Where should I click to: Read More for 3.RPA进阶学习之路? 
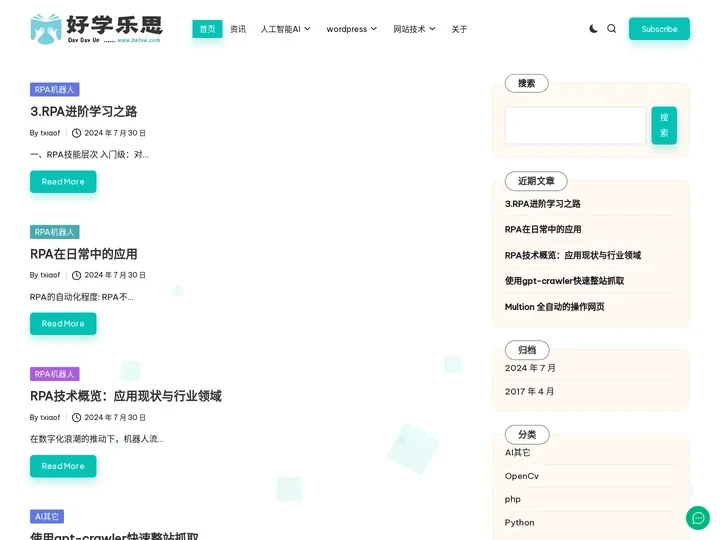[63, 182]
